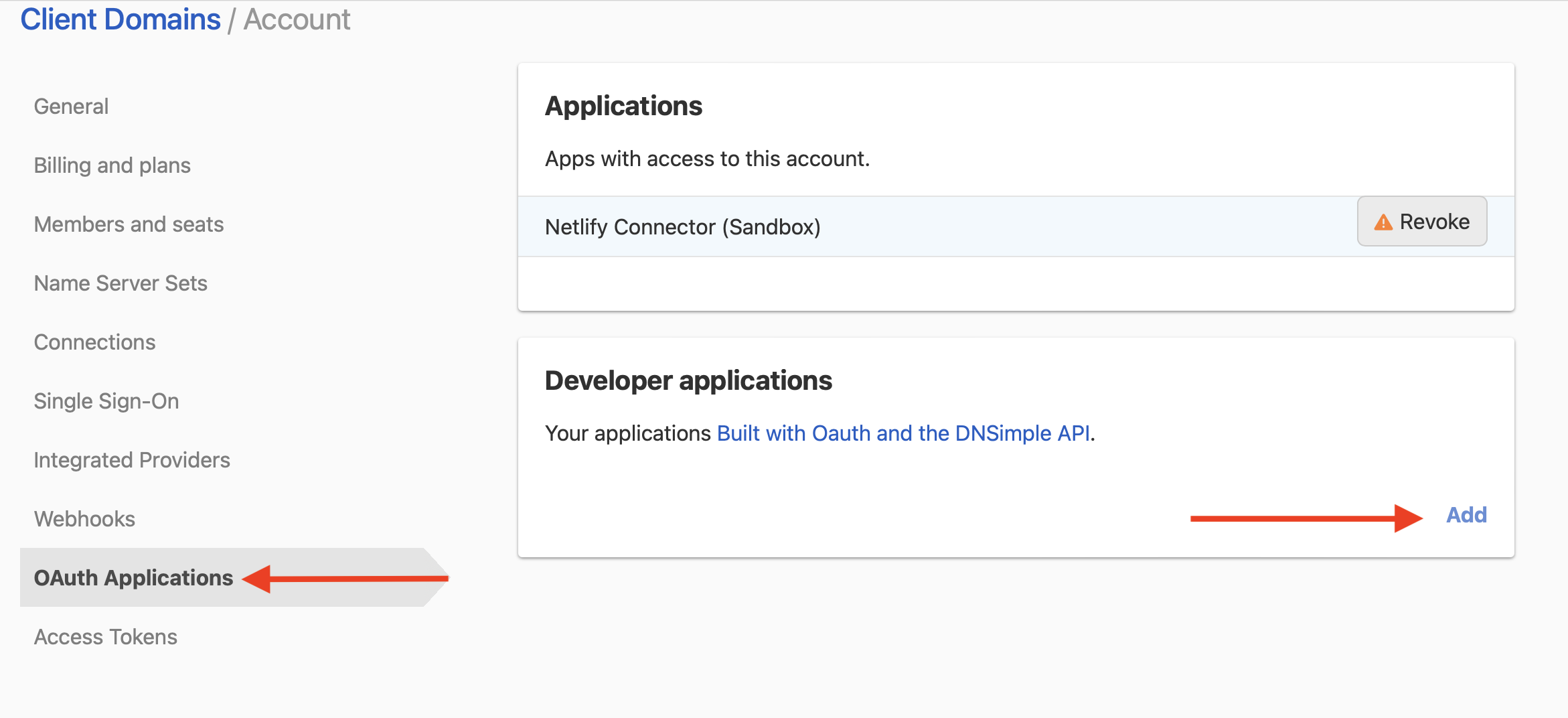Open Billing and plans
Image resolution: width=1568 pixels, height=718 pixels.
[112, 165]
